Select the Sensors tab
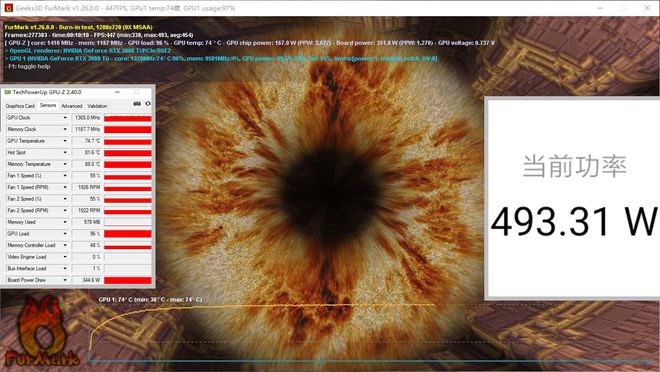Image resolution: width=660 pixels, height=372 pixels. tap(48, 105)
